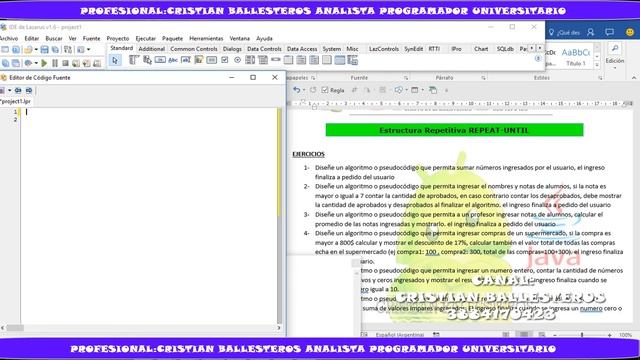Select the TScrollBar component icon
640x360 pixels.
tap(276, 60)
